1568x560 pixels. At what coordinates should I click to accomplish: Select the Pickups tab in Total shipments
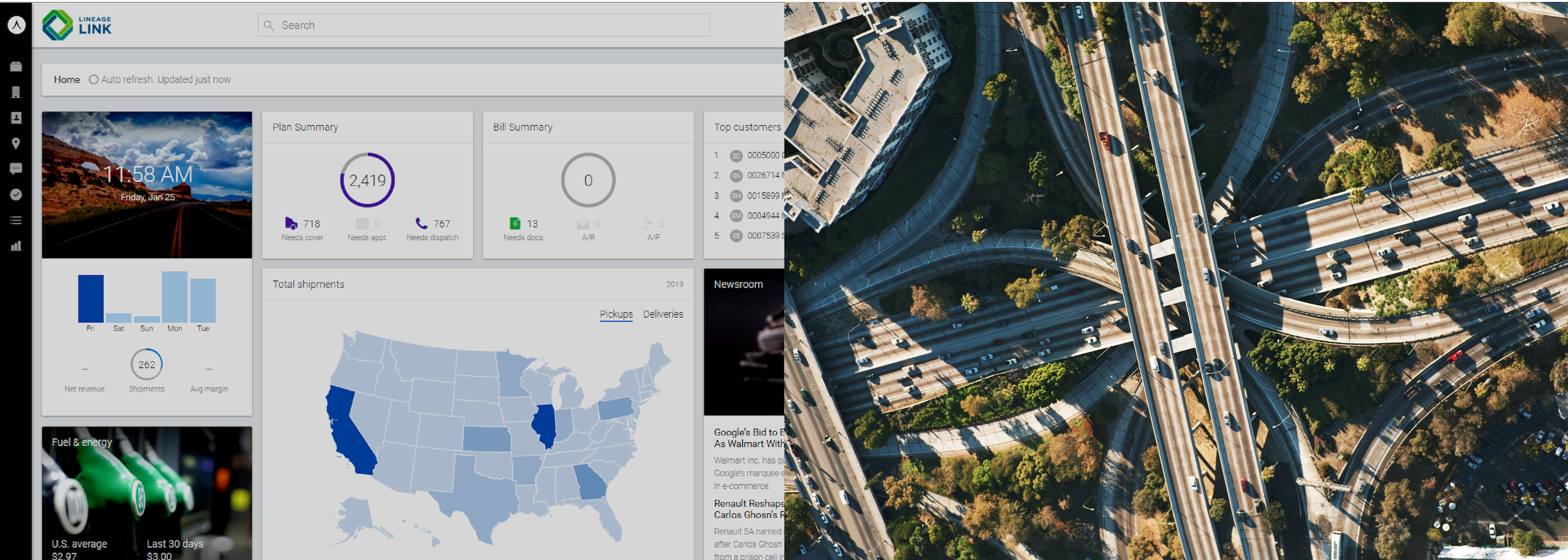tap(615, 314)
